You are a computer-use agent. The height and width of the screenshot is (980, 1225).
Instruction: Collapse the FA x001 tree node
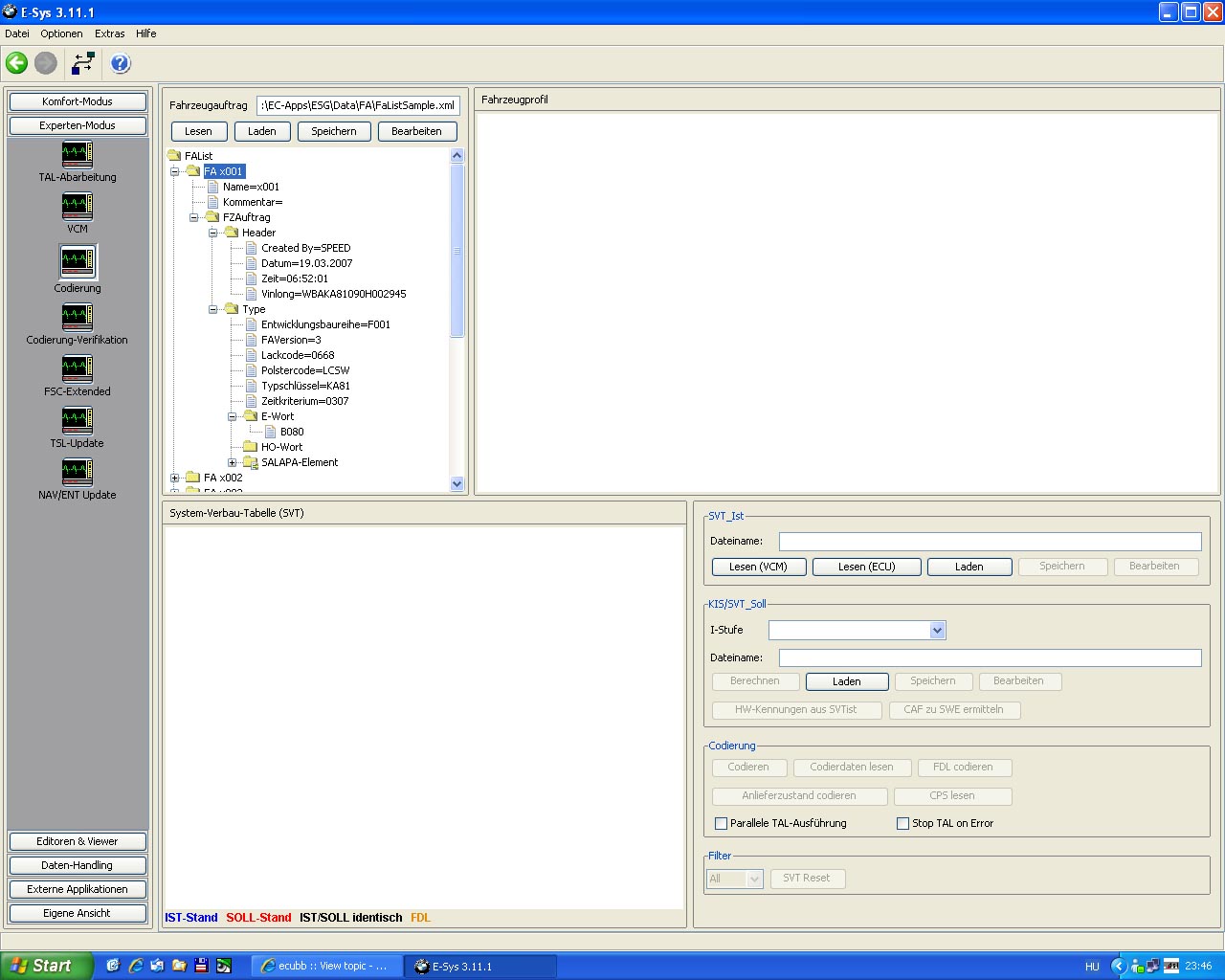coord(175,171)
